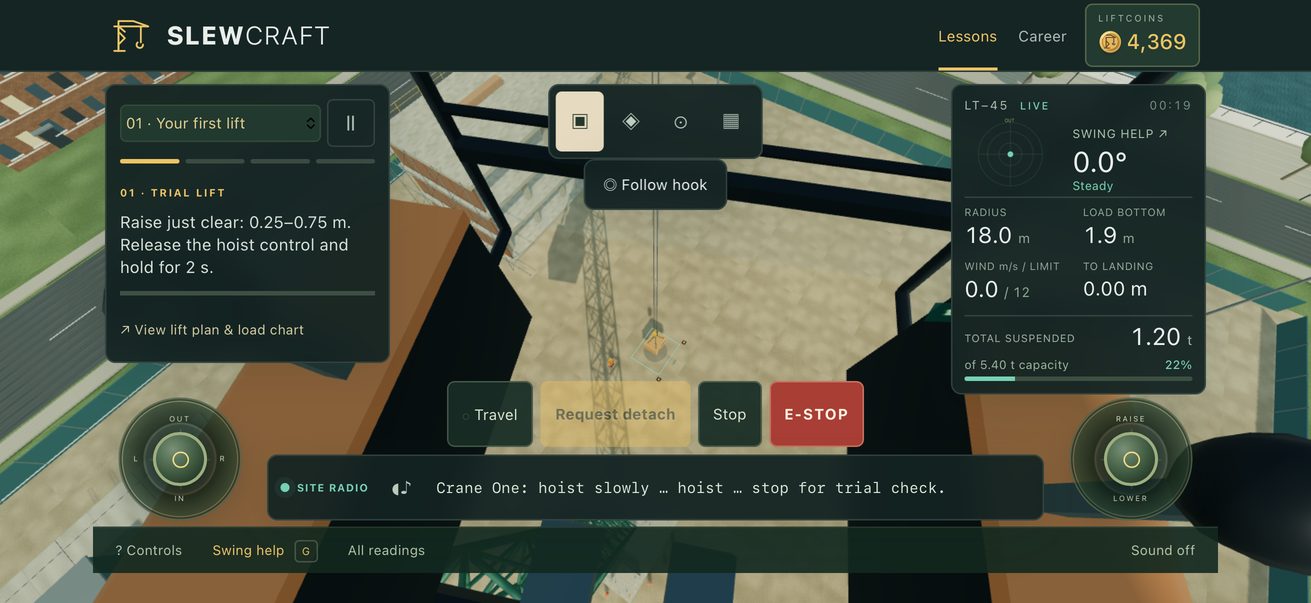1311x603 pixels.
Task: Switch to the Career tab
Action: coord(1042,36)
